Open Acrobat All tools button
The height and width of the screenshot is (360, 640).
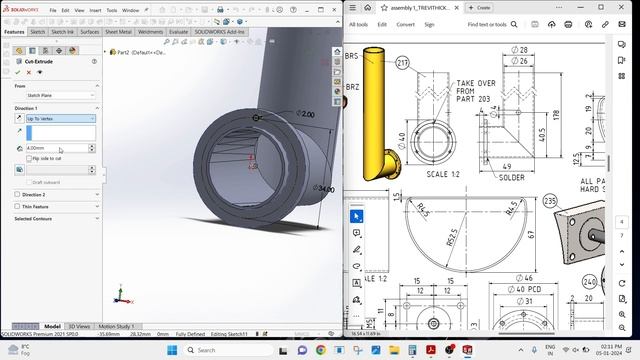click(358, 24)
